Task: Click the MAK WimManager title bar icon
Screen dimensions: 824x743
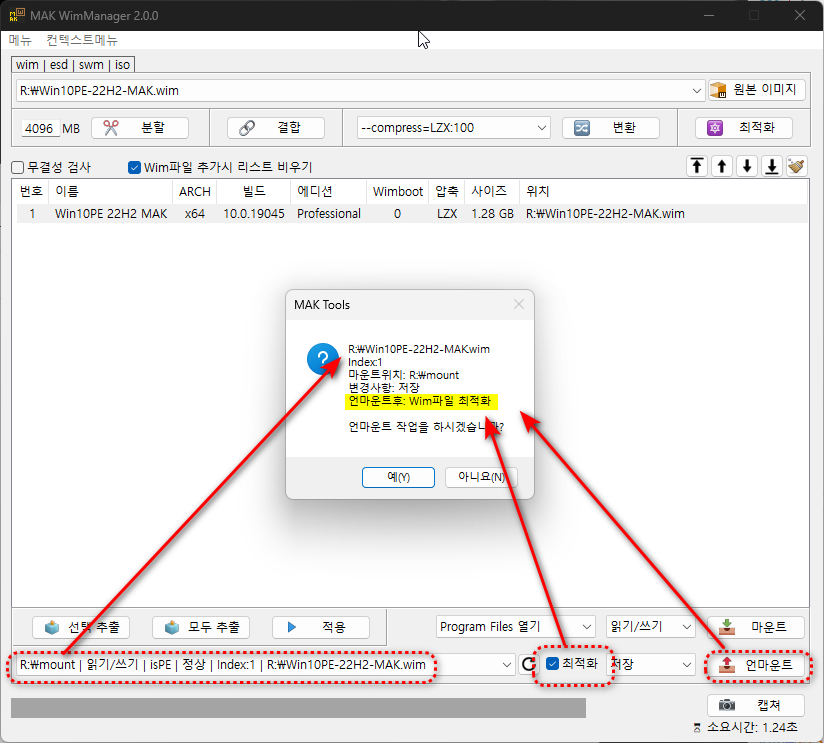Action: pyautogui.click(x=17, y=15)
